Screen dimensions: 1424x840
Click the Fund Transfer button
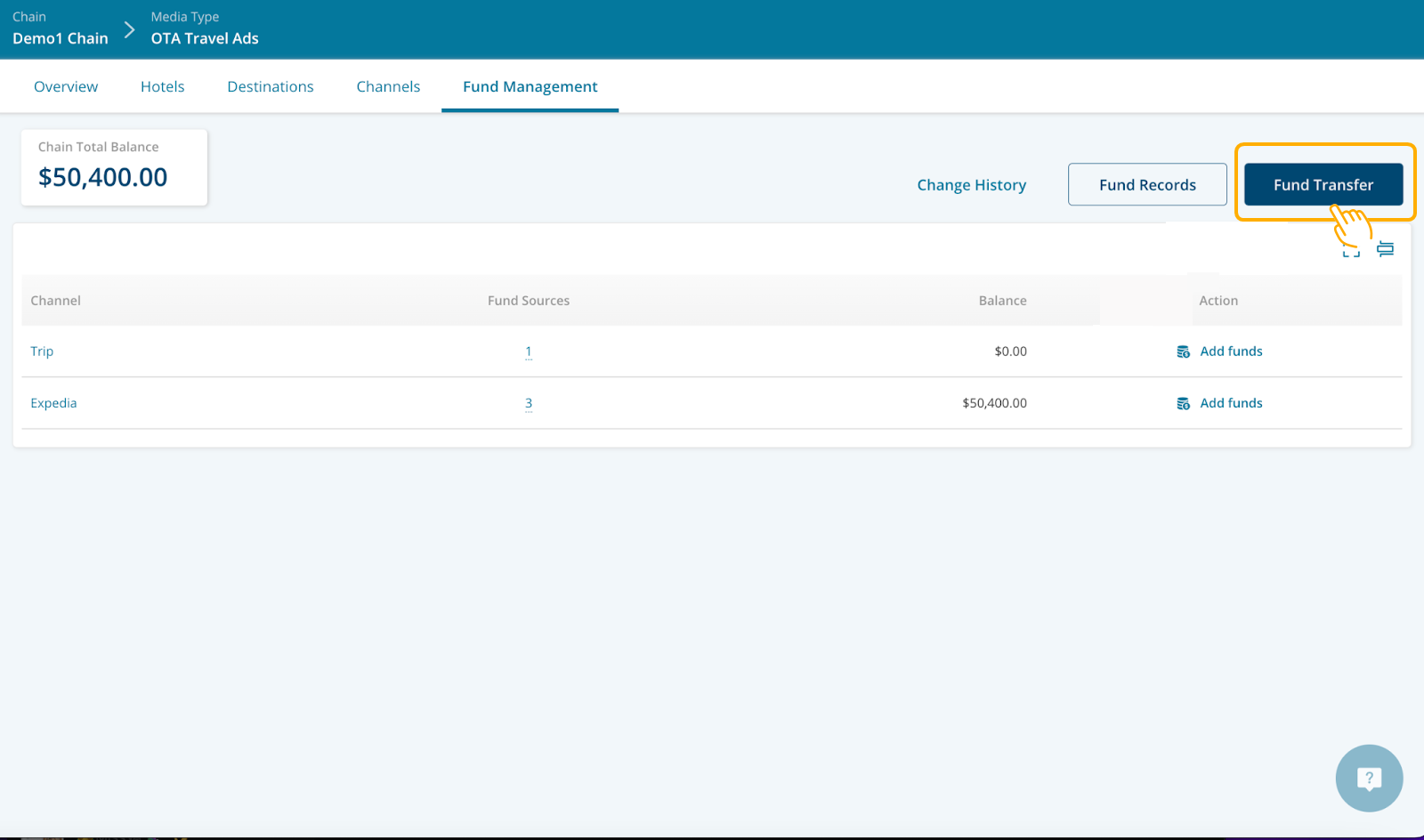(x=1323, y=184)
